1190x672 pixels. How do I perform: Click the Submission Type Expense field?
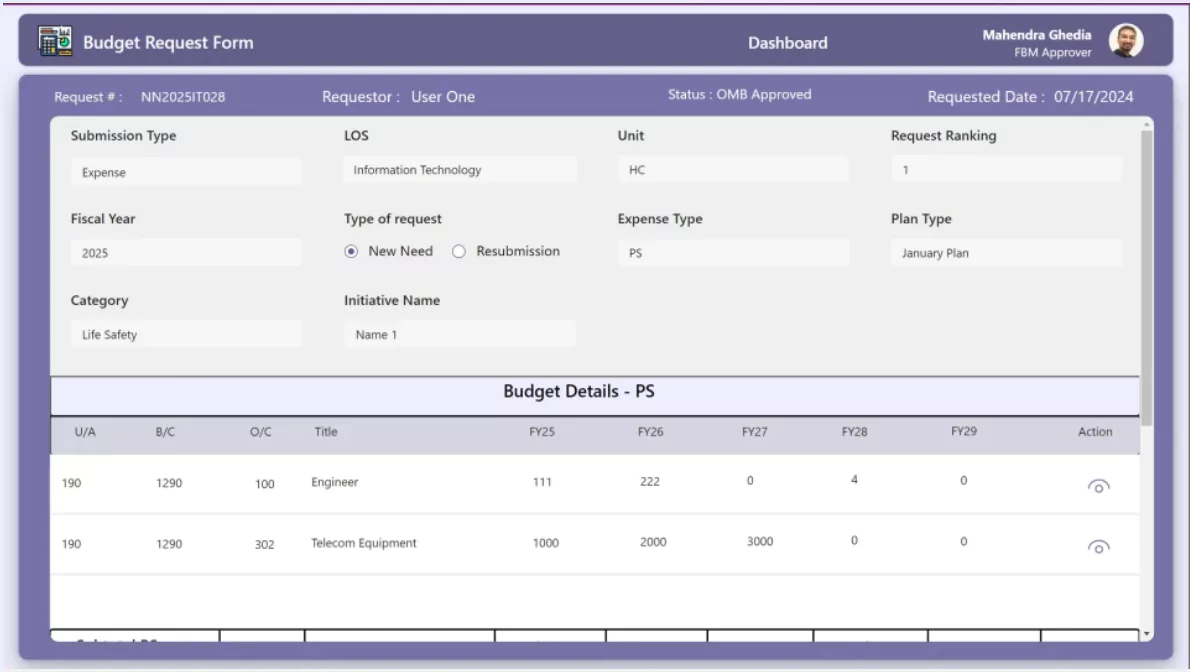(186, 171)
